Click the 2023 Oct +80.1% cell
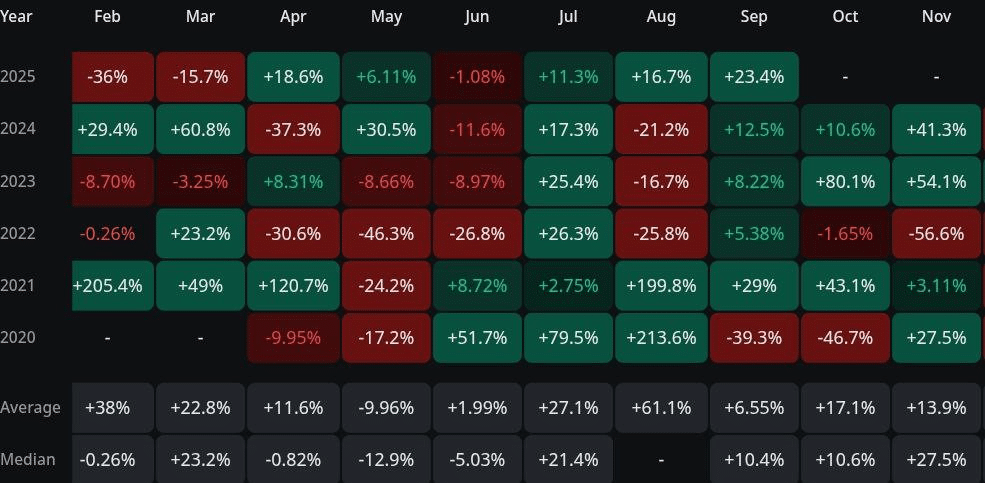 click(x=844, y=182)
